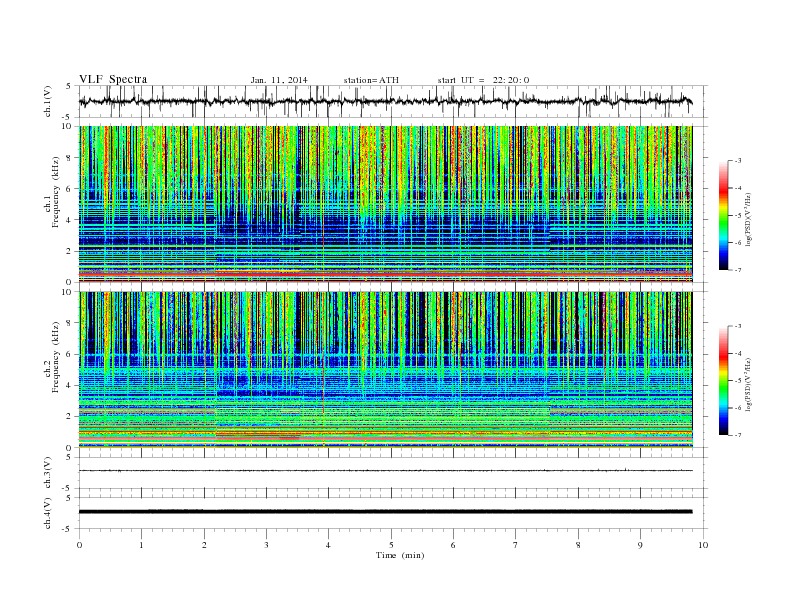This screenshot has width=792, height=612.
Task: Click the time axis tick label '5'
Action: pyautogui.click(x=391, y=545)
